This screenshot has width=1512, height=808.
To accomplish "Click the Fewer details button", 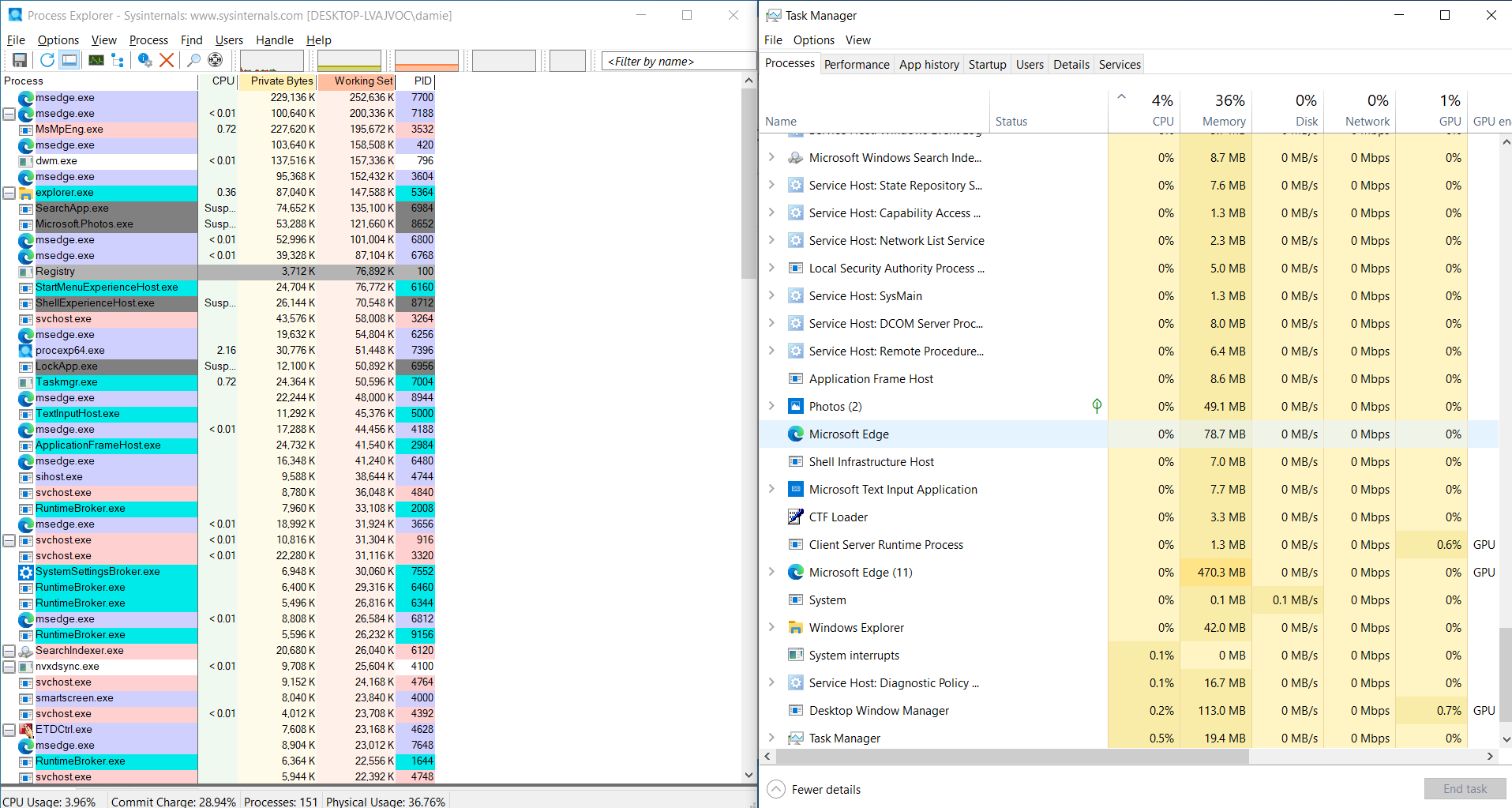I will [814, 789].
